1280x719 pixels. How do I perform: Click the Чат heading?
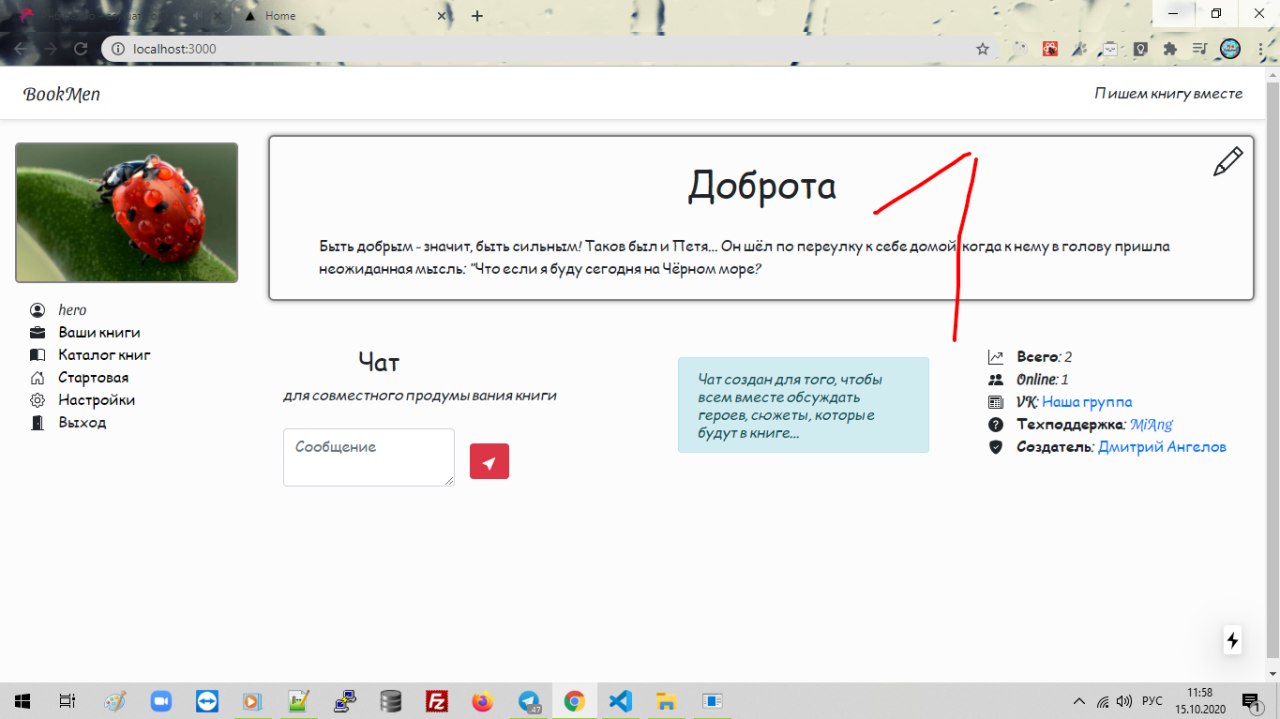pyautogui.click(x=379, y=362)
